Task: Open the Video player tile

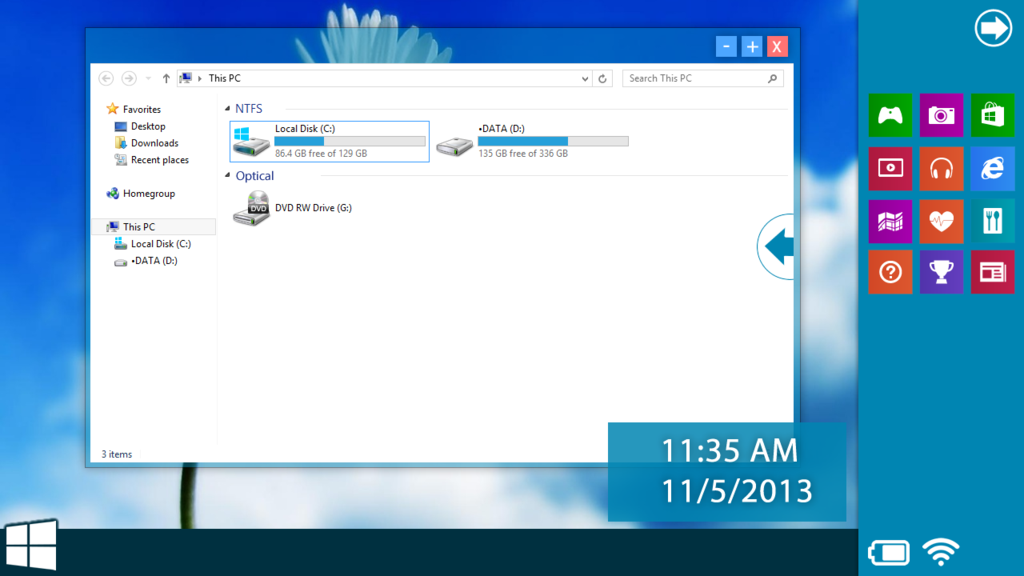Action: click(890, 169)
